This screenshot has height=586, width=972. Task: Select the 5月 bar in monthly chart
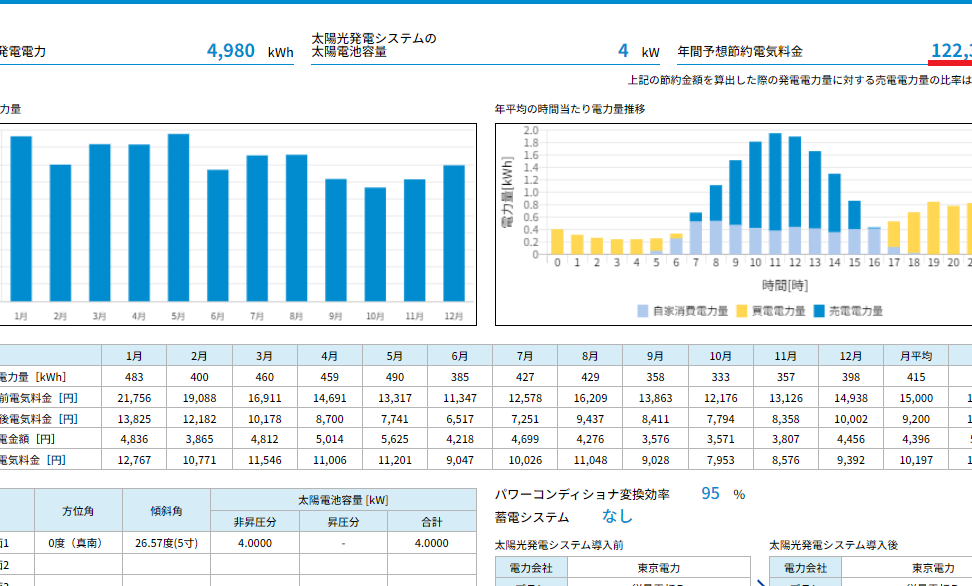coord(179,218)
